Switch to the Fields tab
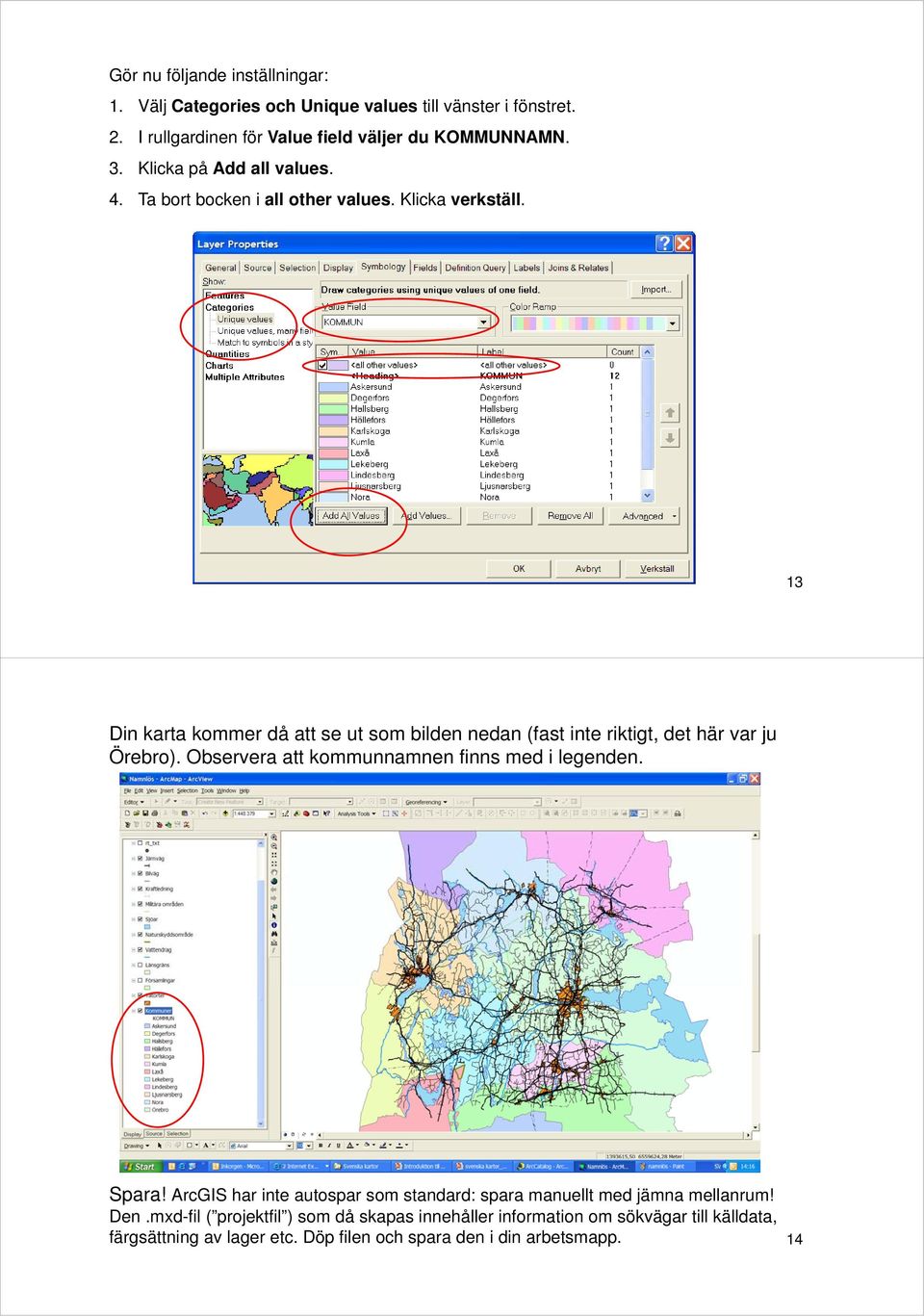Screen dimensions: 924x1316 click(425, 269)
